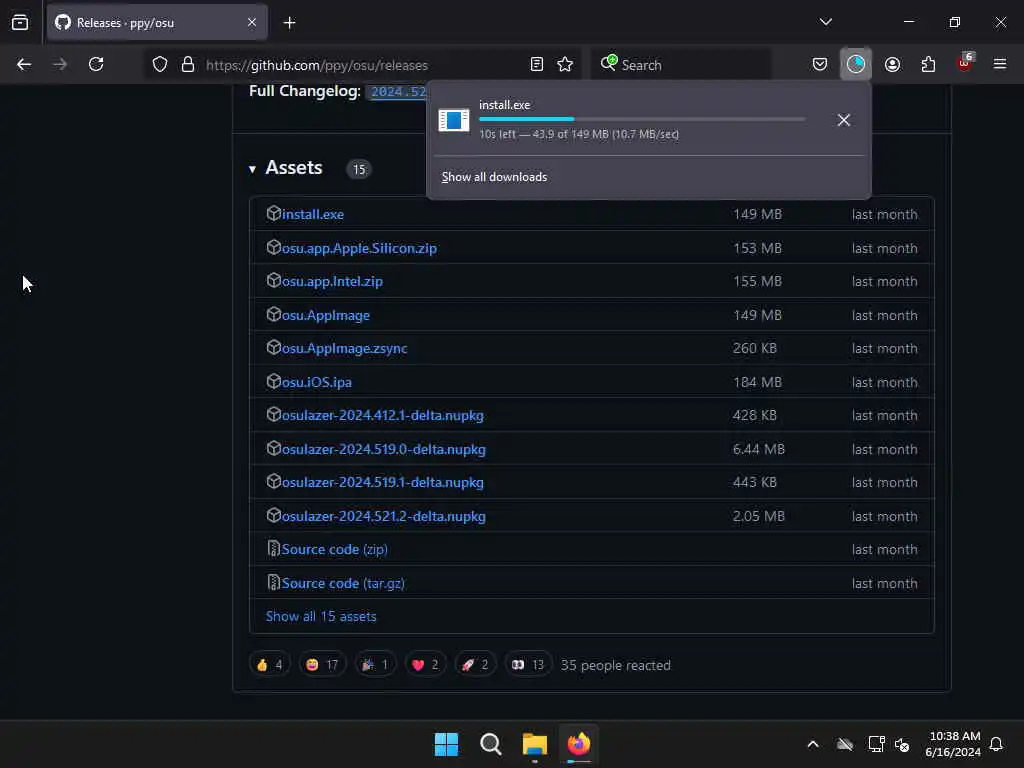Click the install.exe download progress bar

tap(642, 120)
